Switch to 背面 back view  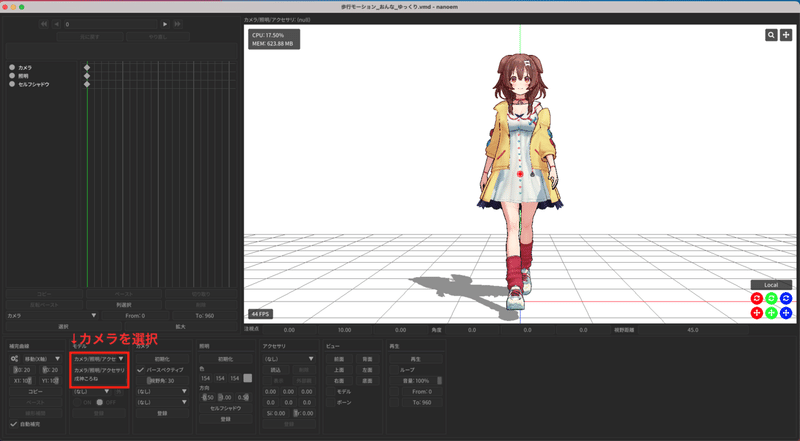(x=367, y=359)
